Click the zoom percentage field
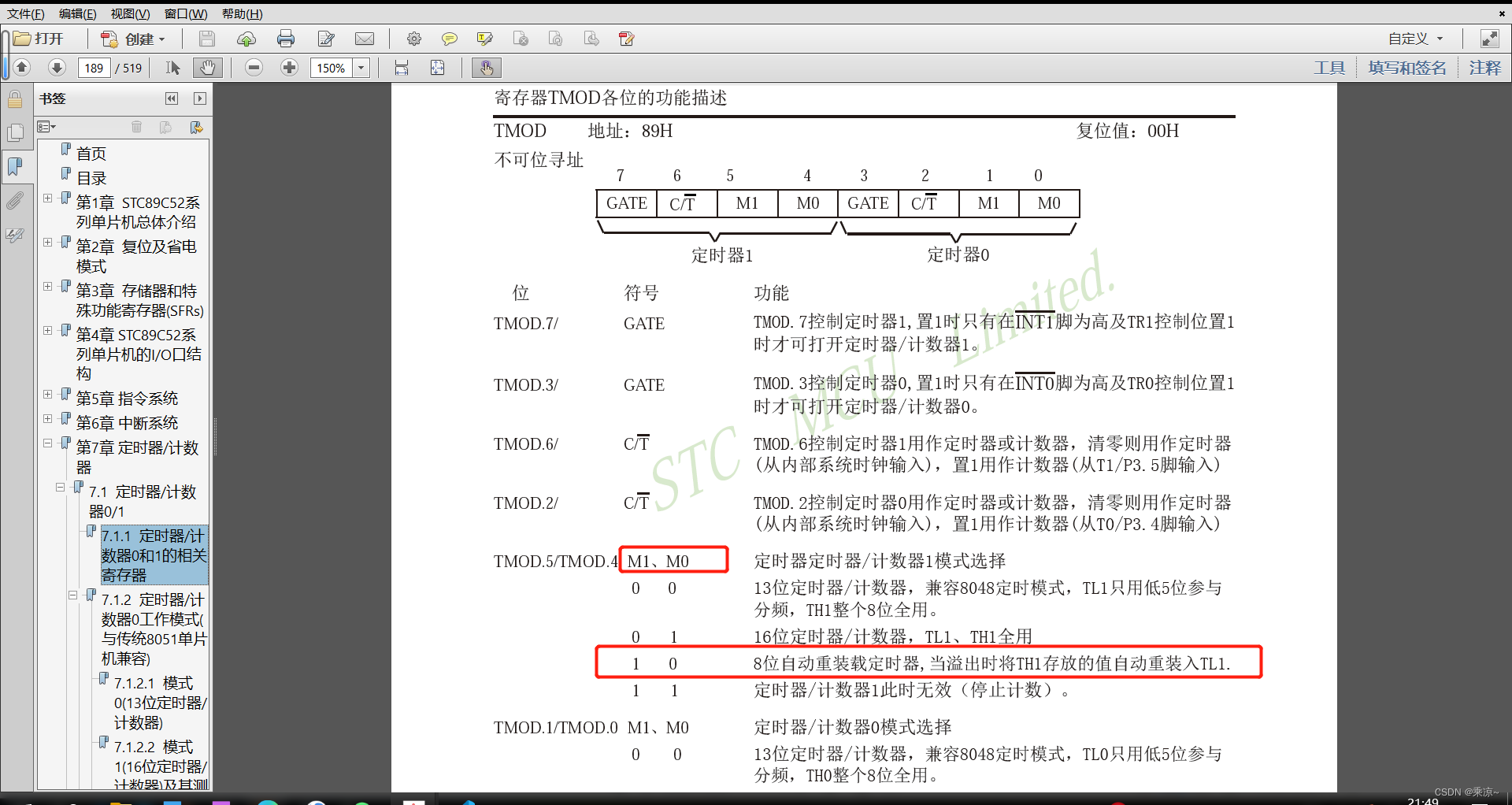Viewport: 1512px width, 805px height. pos(332,68)
